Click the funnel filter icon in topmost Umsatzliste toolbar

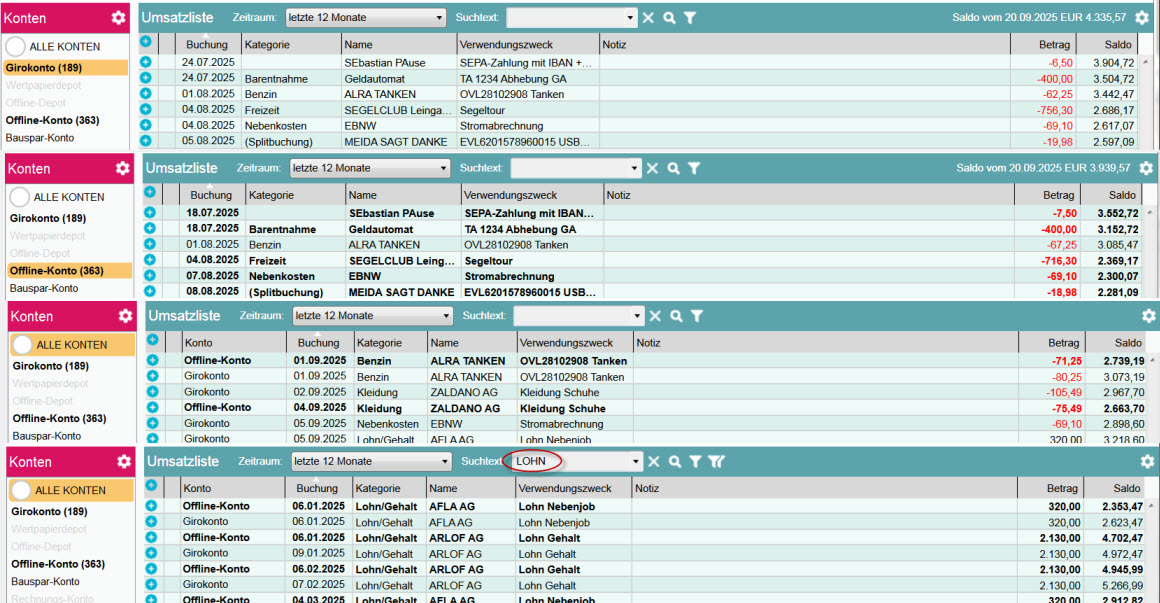pyautogui.click(x=690, y=18)
